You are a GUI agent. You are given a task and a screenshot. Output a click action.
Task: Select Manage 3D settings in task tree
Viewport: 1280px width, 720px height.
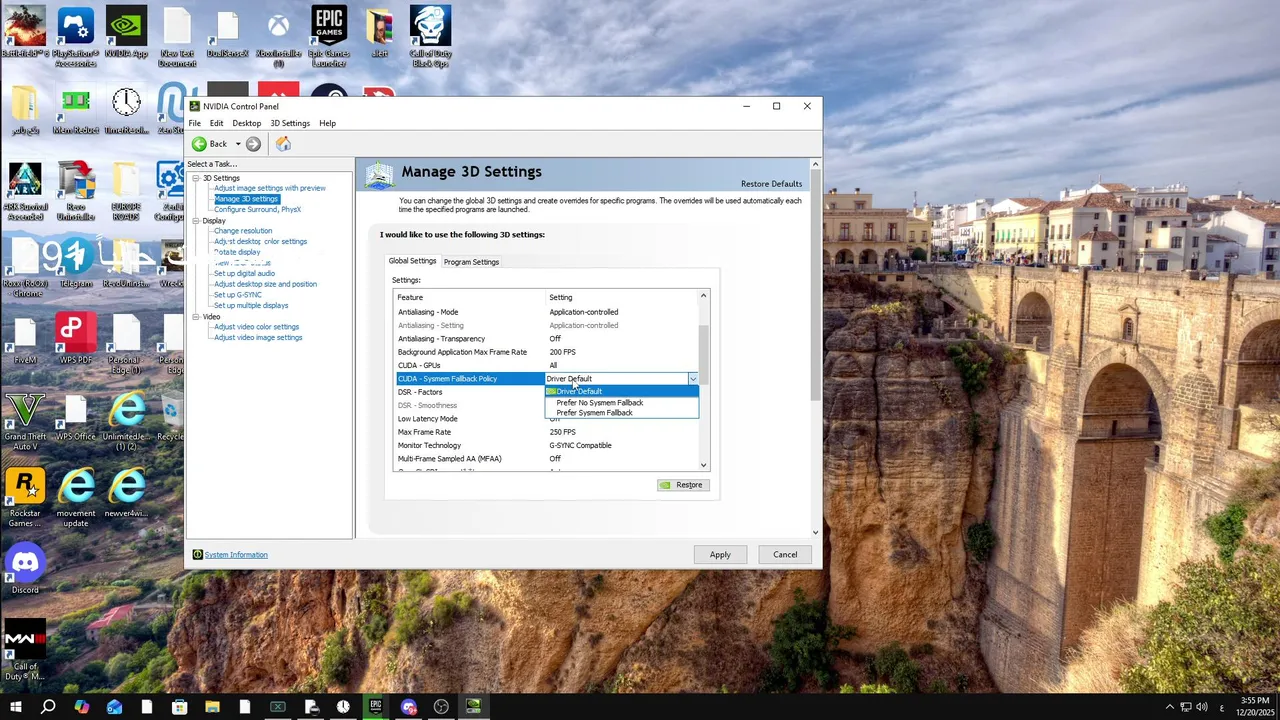tap(246, 199)
